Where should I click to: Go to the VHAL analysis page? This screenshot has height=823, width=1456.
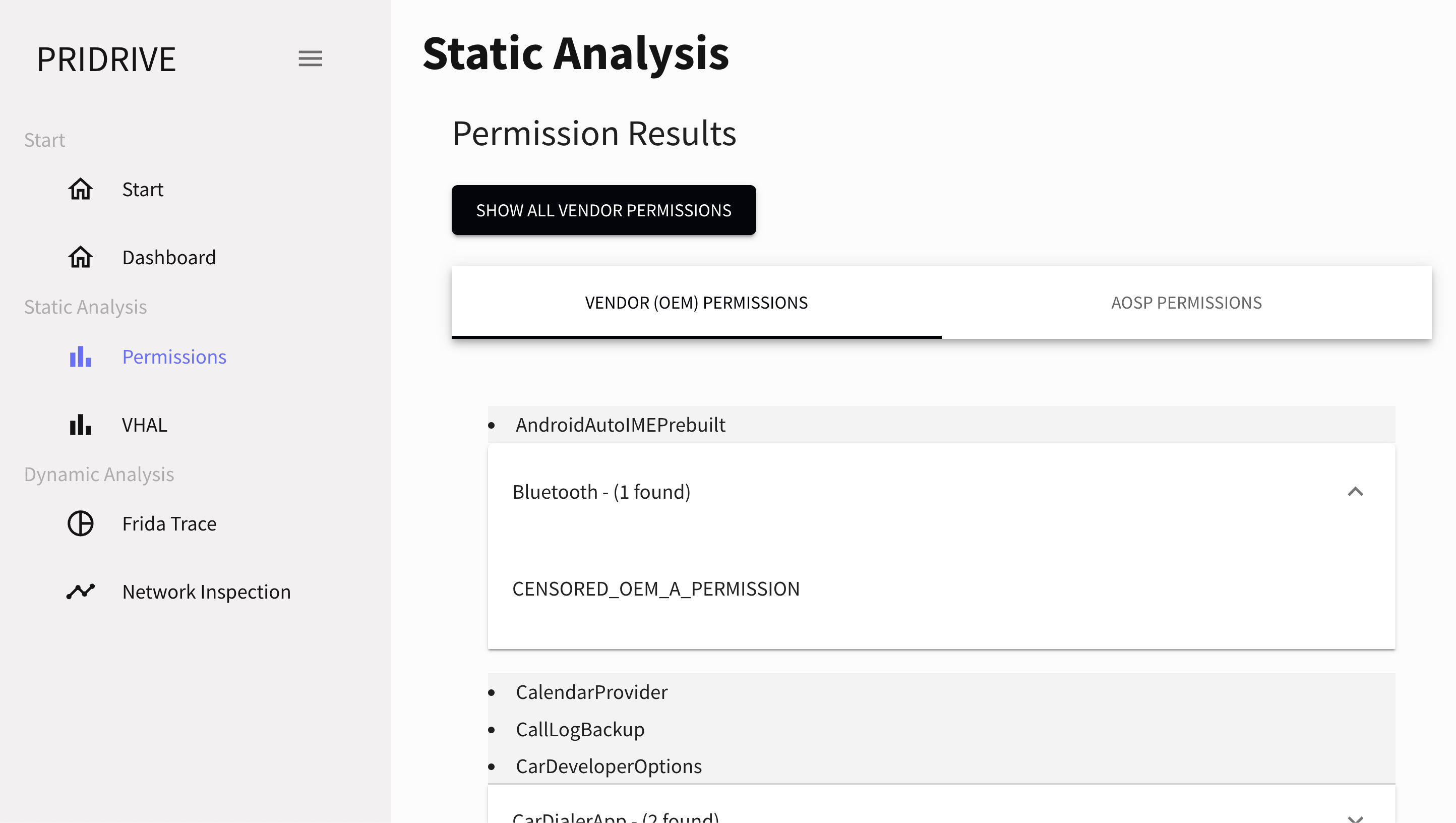[145, 425]
